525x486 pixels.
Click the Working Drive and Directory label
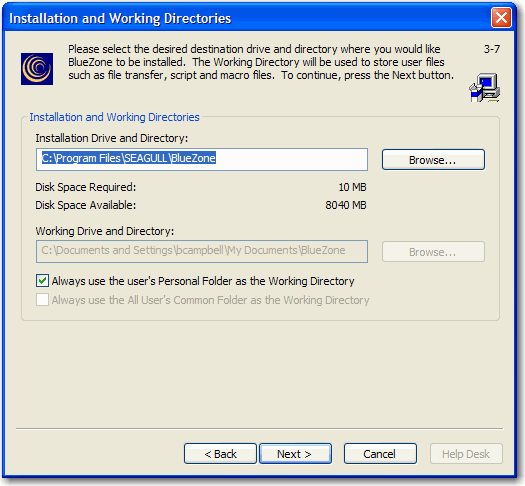[105, 231]
